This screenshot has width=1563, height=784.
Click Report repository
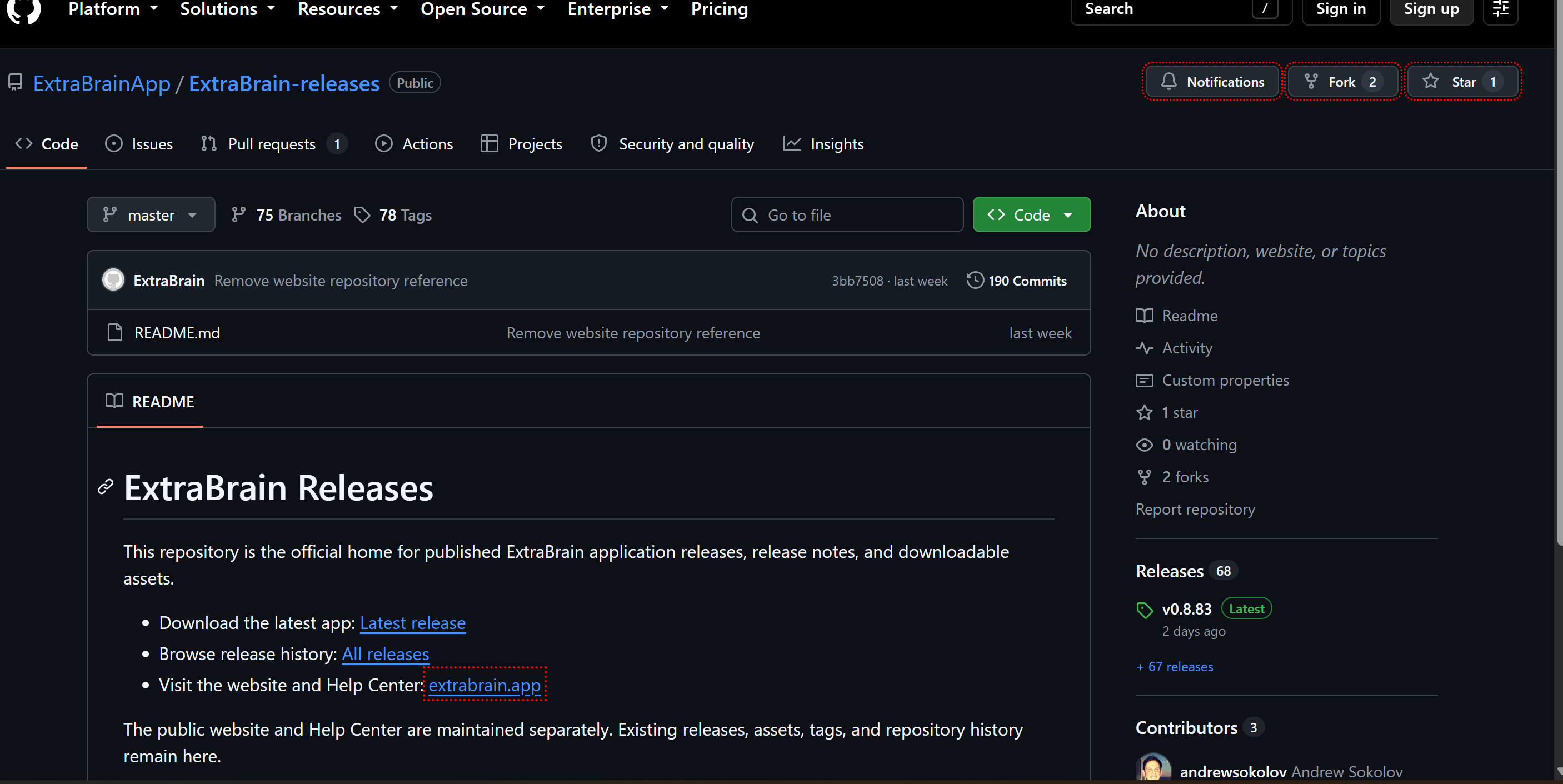click(x=1195, y=508)
